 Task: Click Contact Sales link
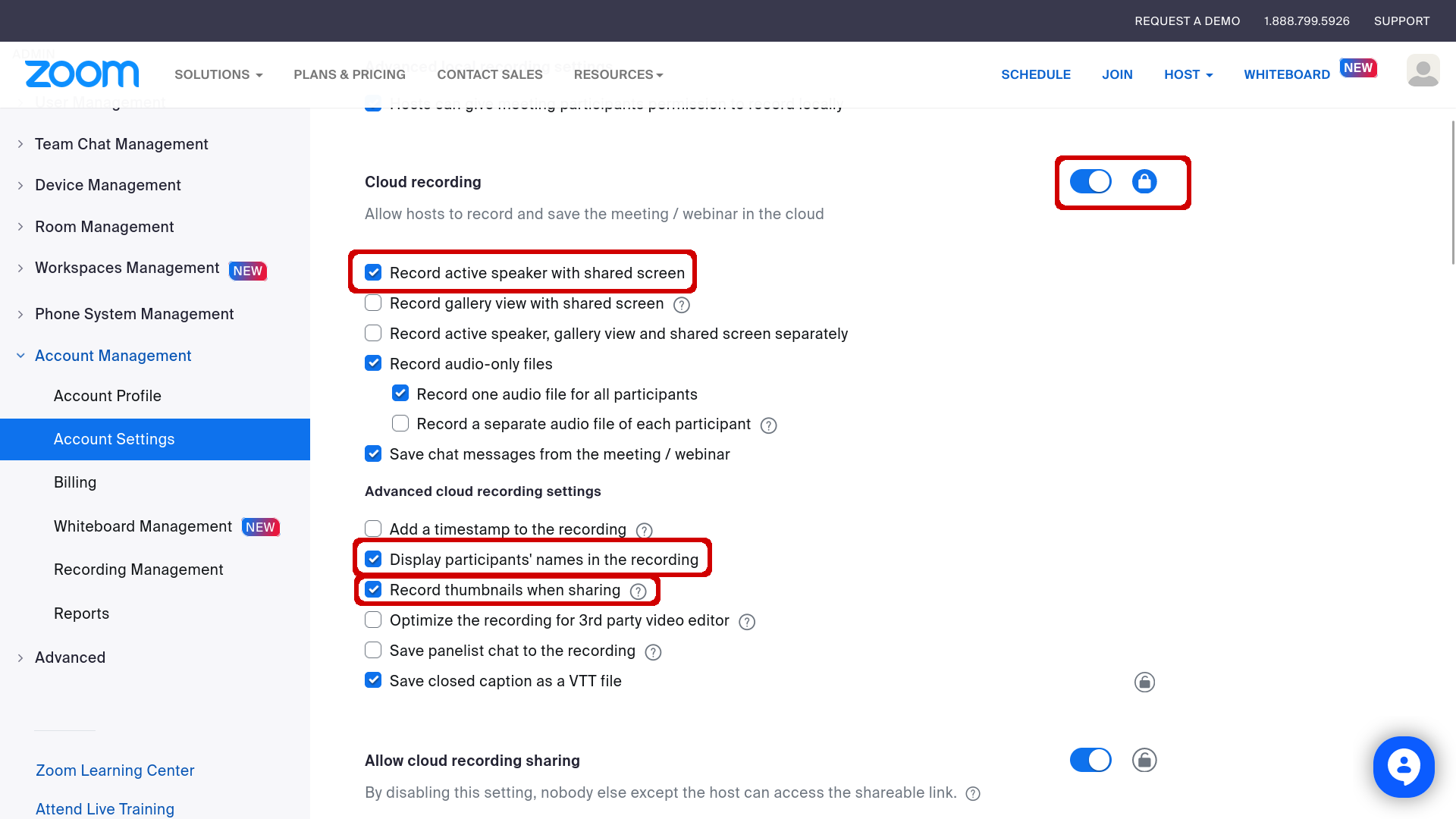[490, 74]
